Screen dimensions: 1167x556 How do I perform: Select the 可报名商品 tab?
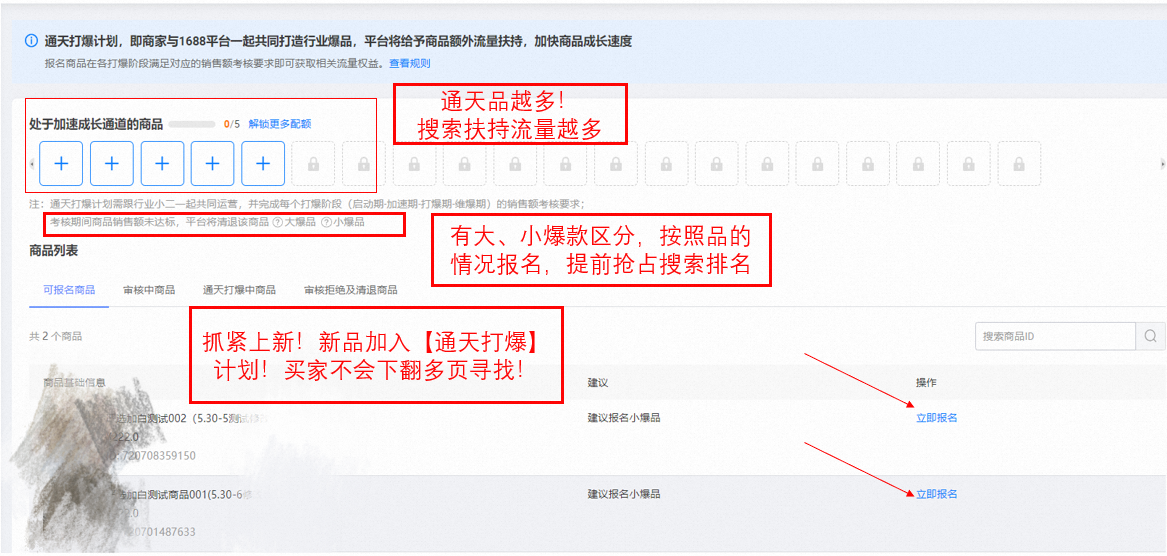[69, 290]
